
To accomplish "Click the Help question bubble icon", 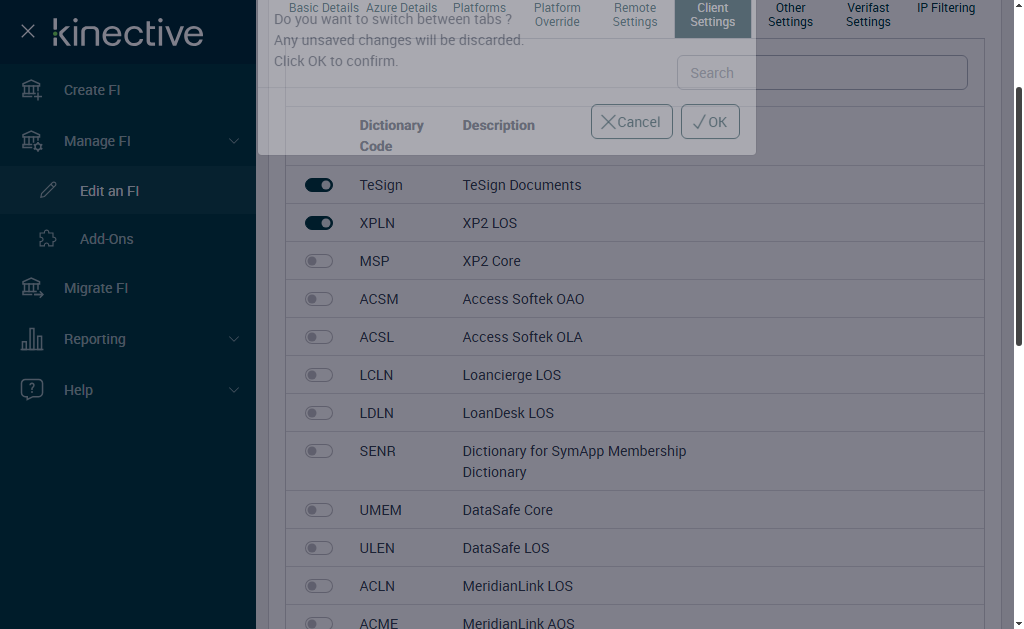I will 31,389.
